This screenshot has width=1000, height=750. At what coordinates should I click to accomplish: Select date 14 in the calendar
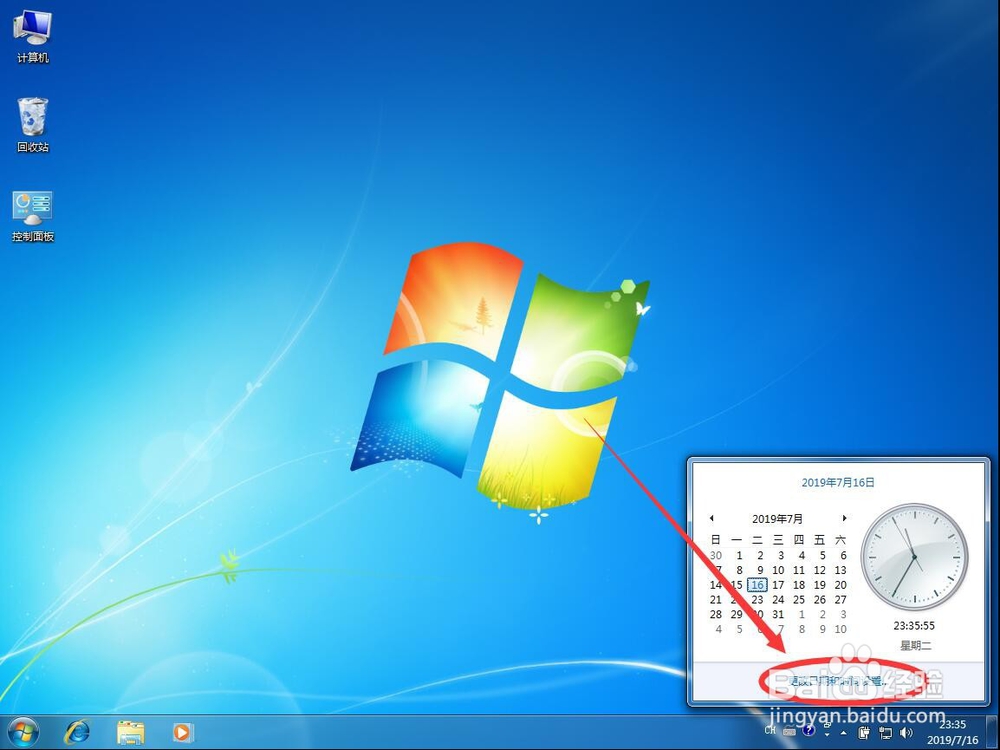(x=716, y=585)
